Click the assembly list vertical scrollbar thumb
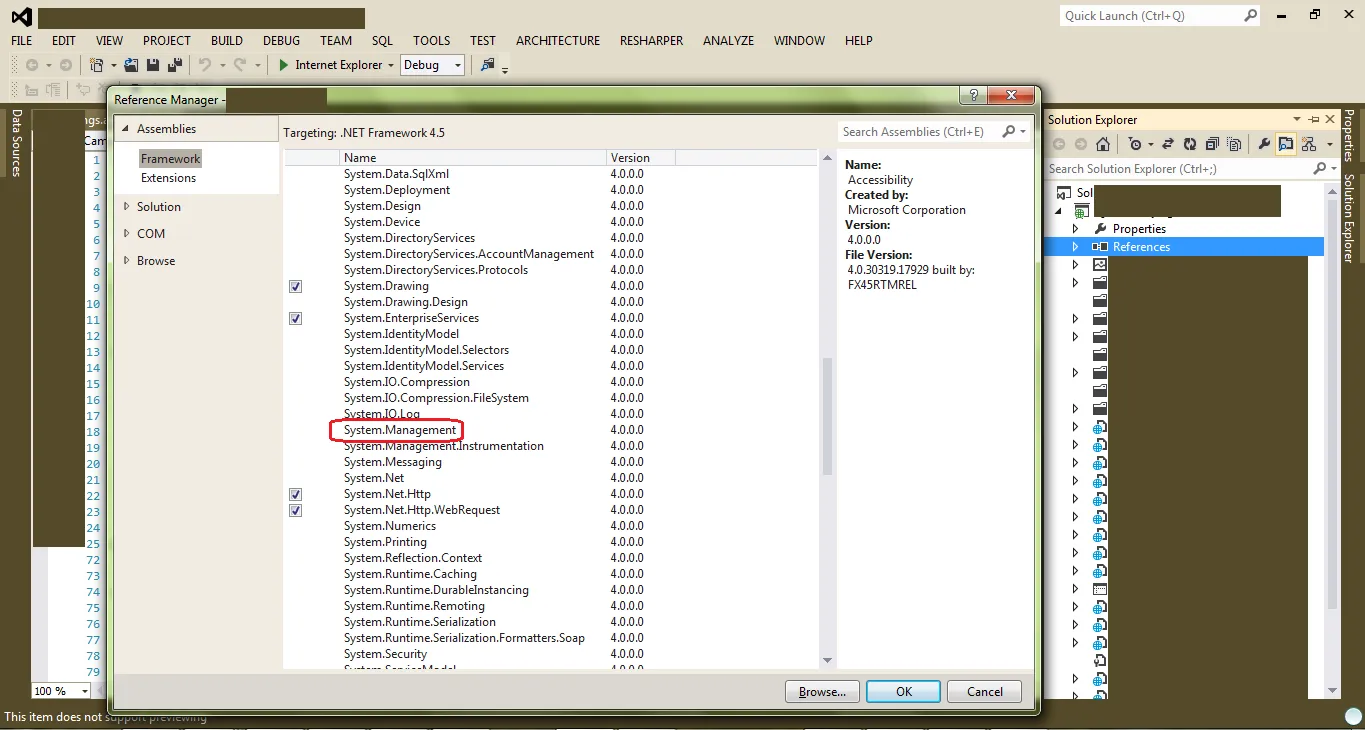 [827, 416]
